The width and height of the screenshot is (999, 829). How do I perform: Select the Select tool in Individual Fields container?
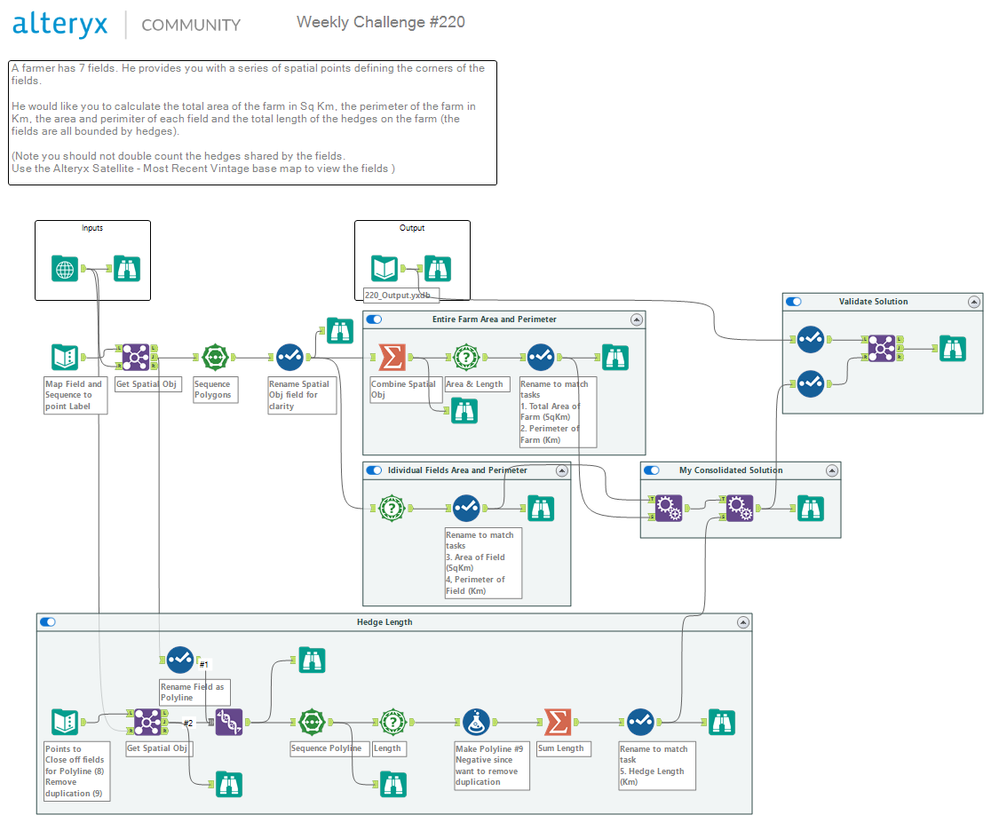[466, 508]
